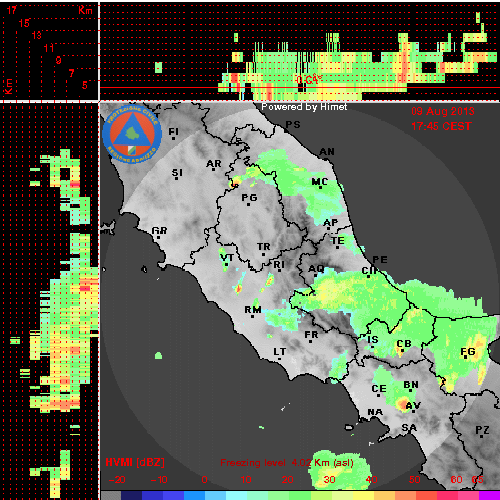Click the AQ city label on the map
The height and width of the screenshot is (500, 500).
pyautogui.click(x=316, y=269)
